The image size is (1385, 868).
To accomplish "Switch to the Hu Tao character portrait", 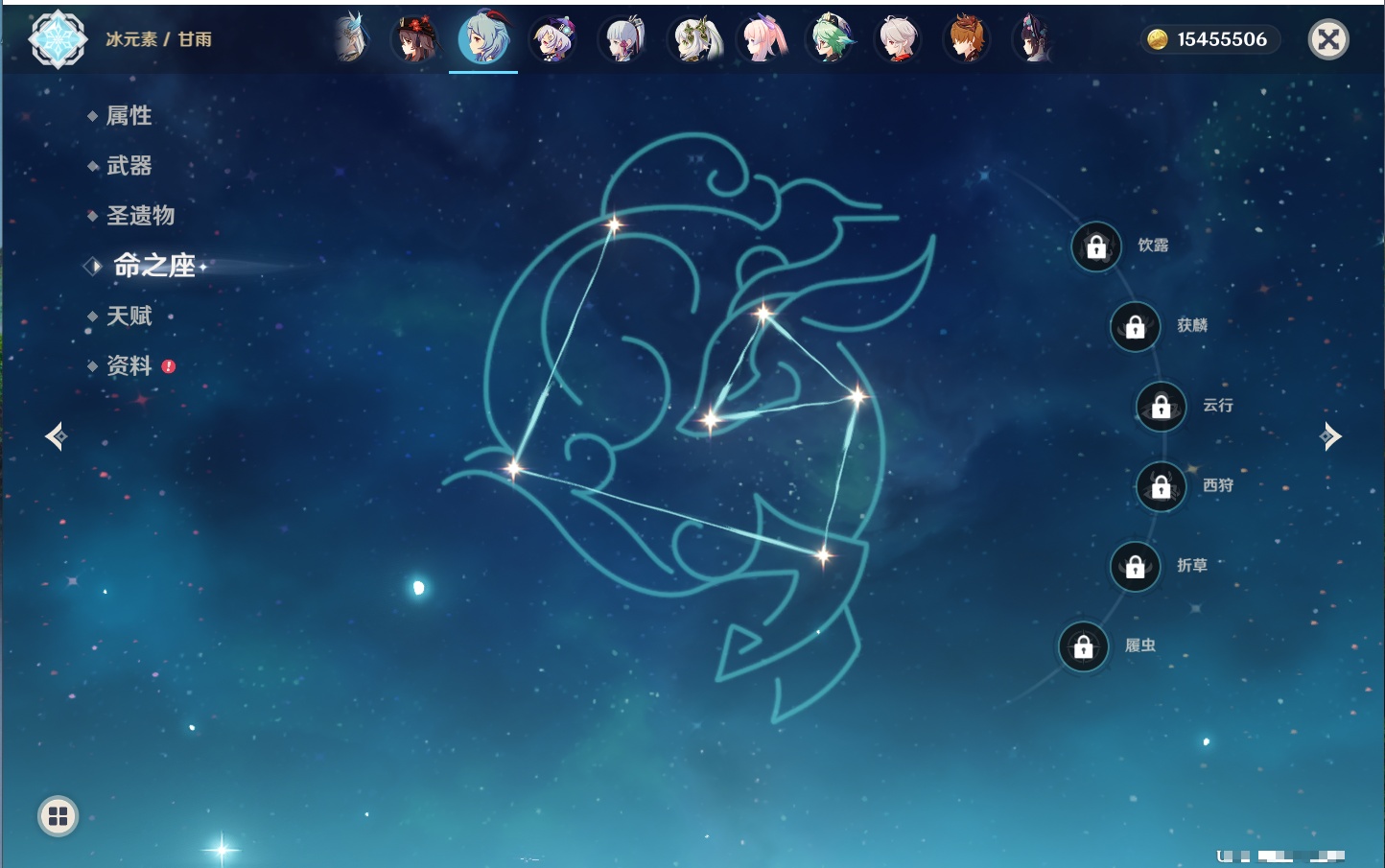I will 415,39.
